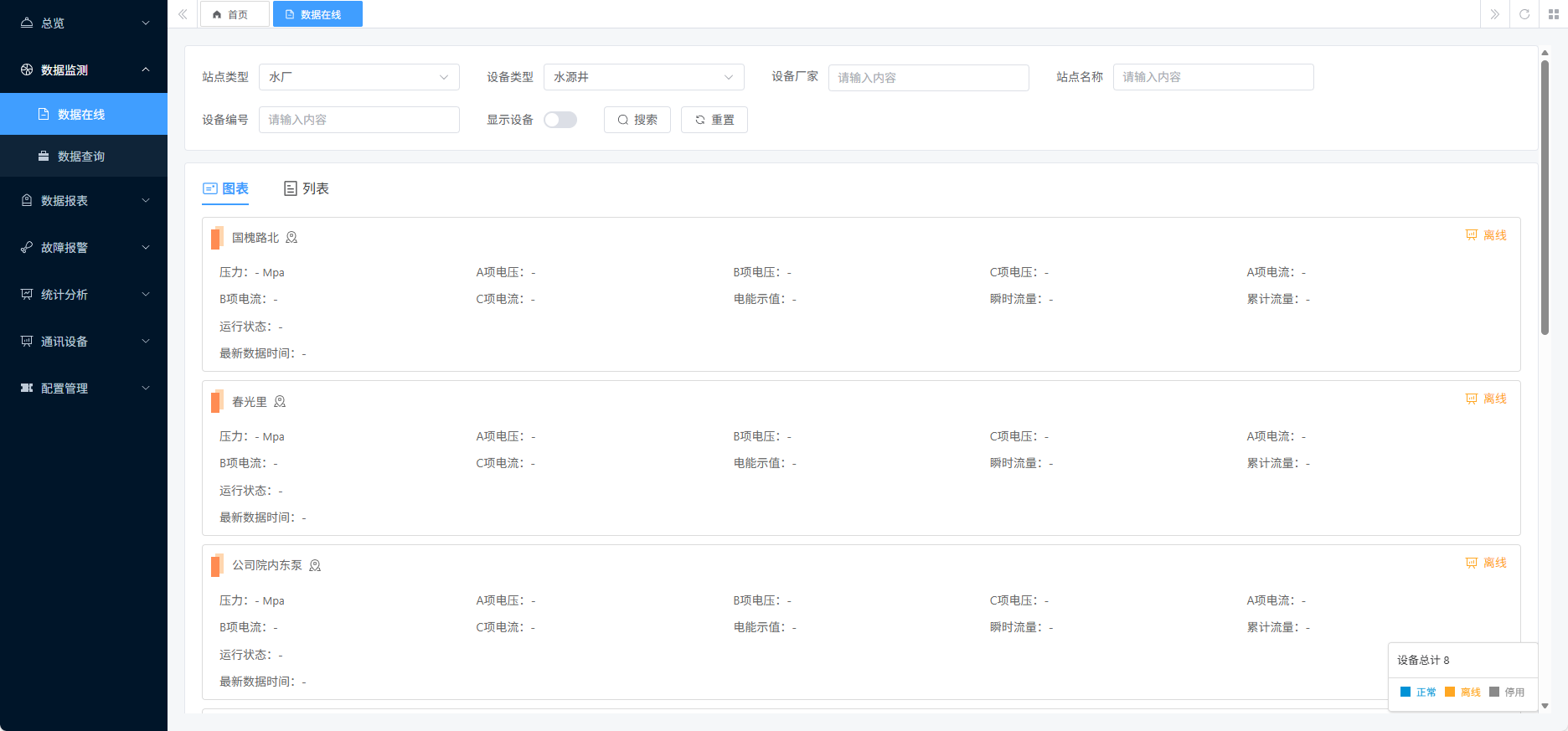
Task: Toggle the 停用 legend filter
Action: pos(1506,692)
